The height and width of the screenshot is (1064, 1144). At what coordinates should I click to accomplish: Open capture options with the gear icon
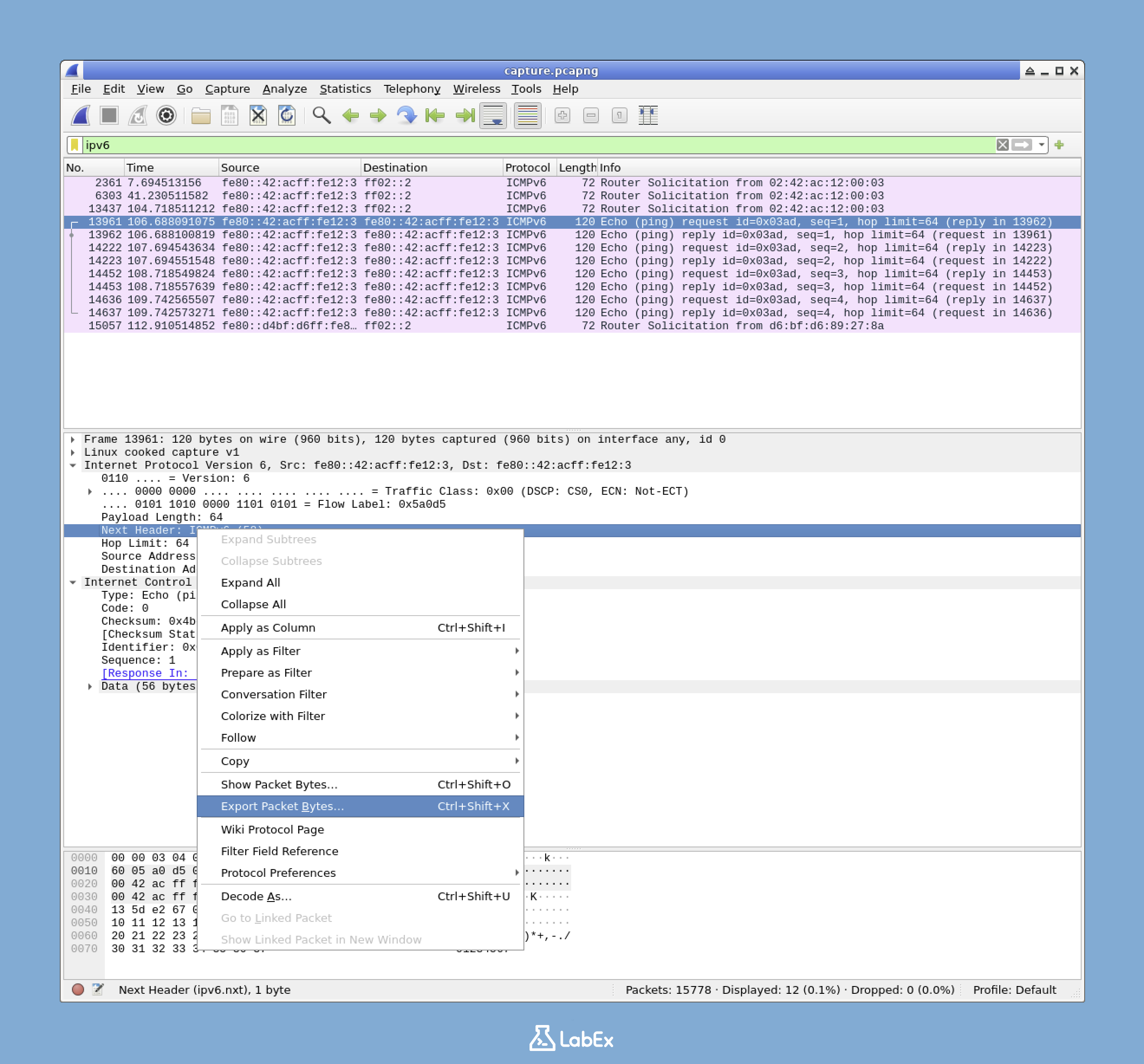pos(166,115)
